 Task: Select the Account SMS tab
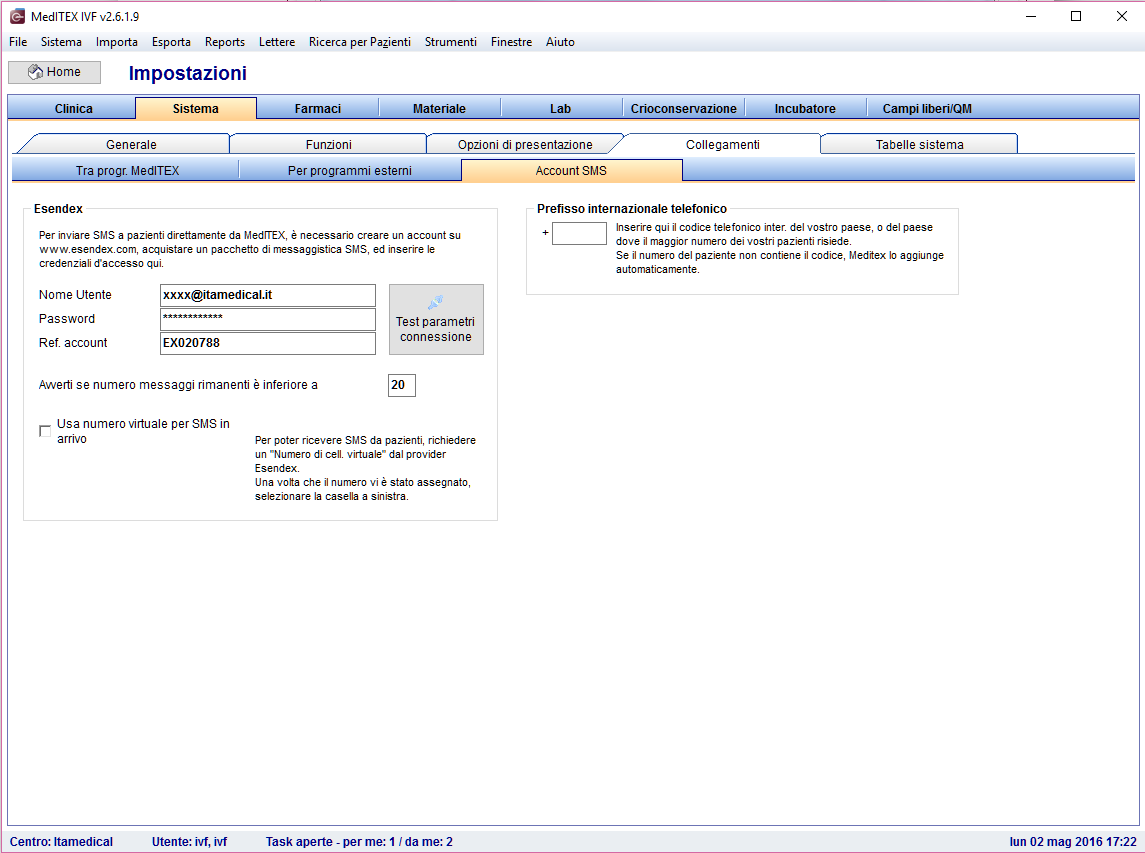click(571, 170)
